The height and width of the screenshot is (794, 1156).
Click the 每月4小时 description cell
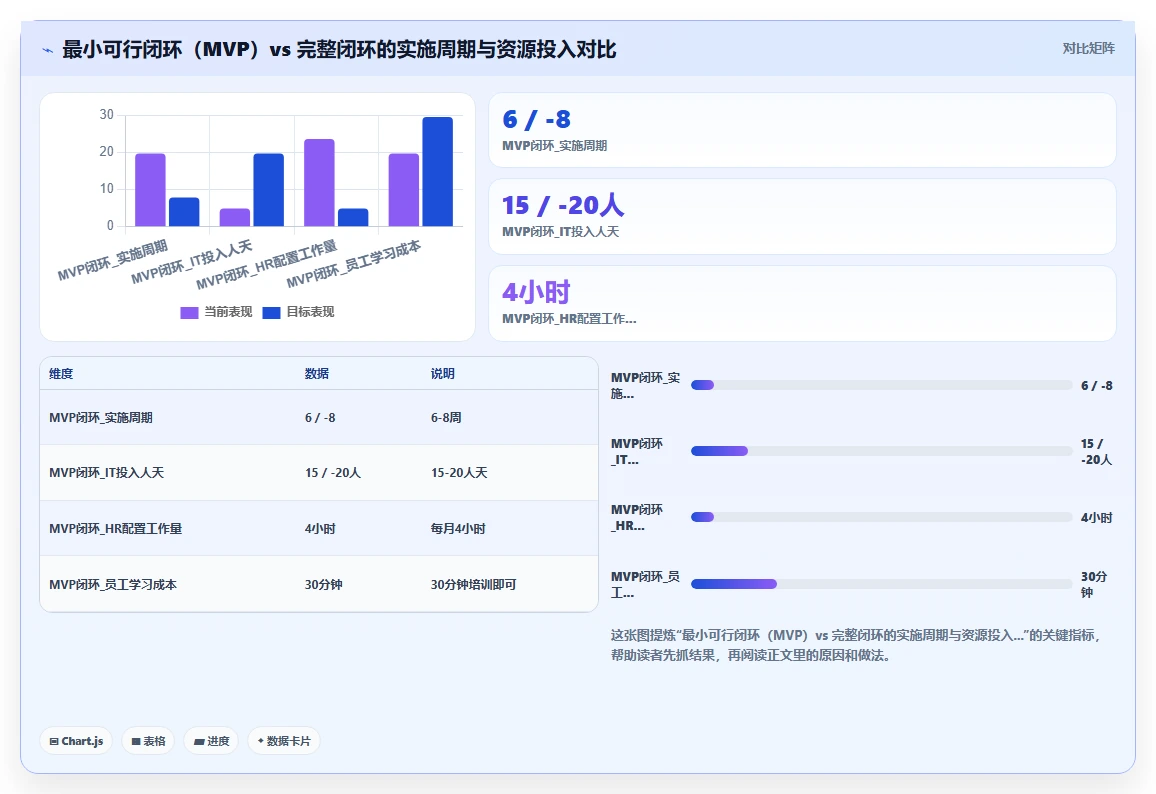pyautogui.click(x=458, y=529)
